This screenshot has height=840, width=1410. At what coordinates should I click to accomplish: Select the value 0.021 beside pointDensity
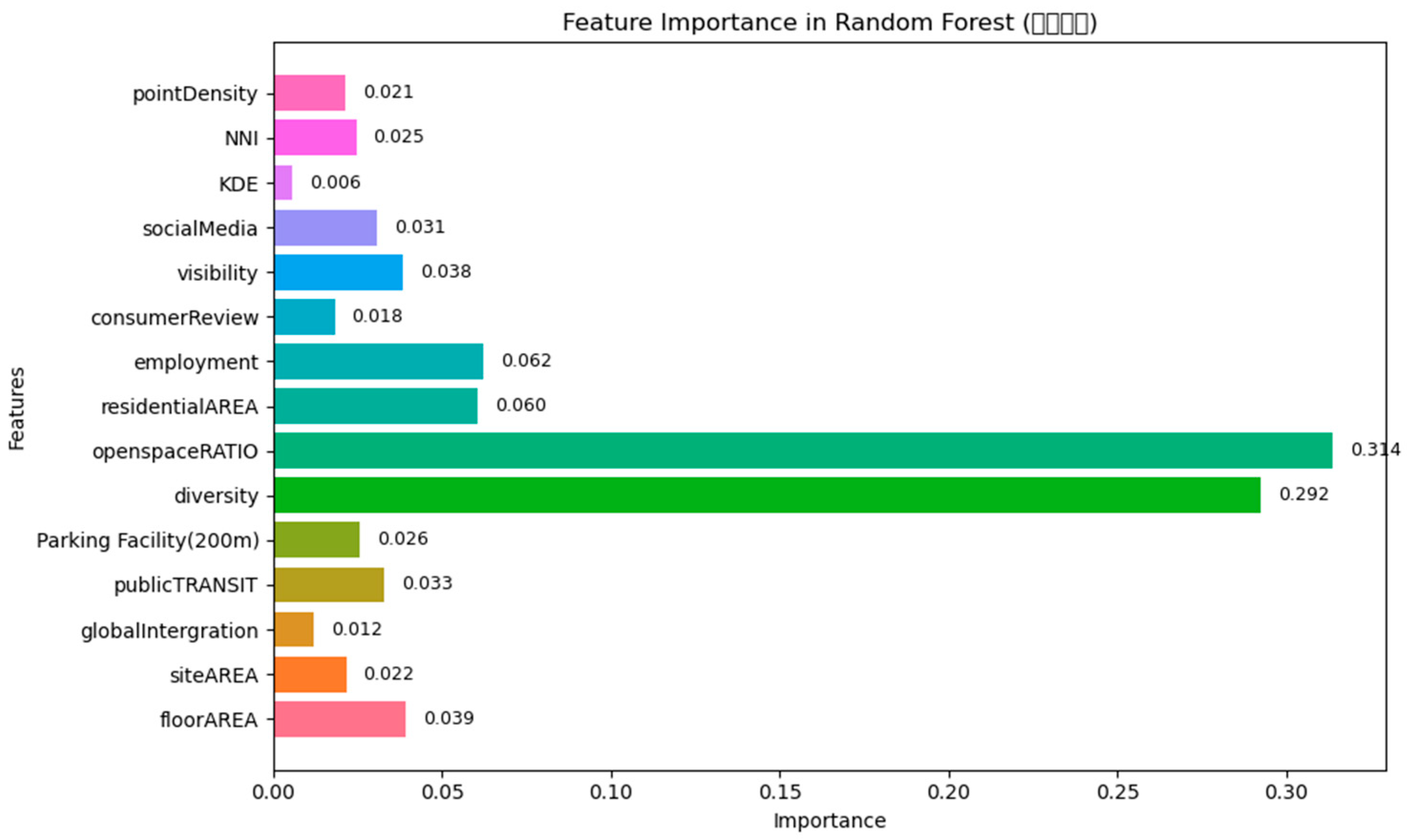(389, 92)
